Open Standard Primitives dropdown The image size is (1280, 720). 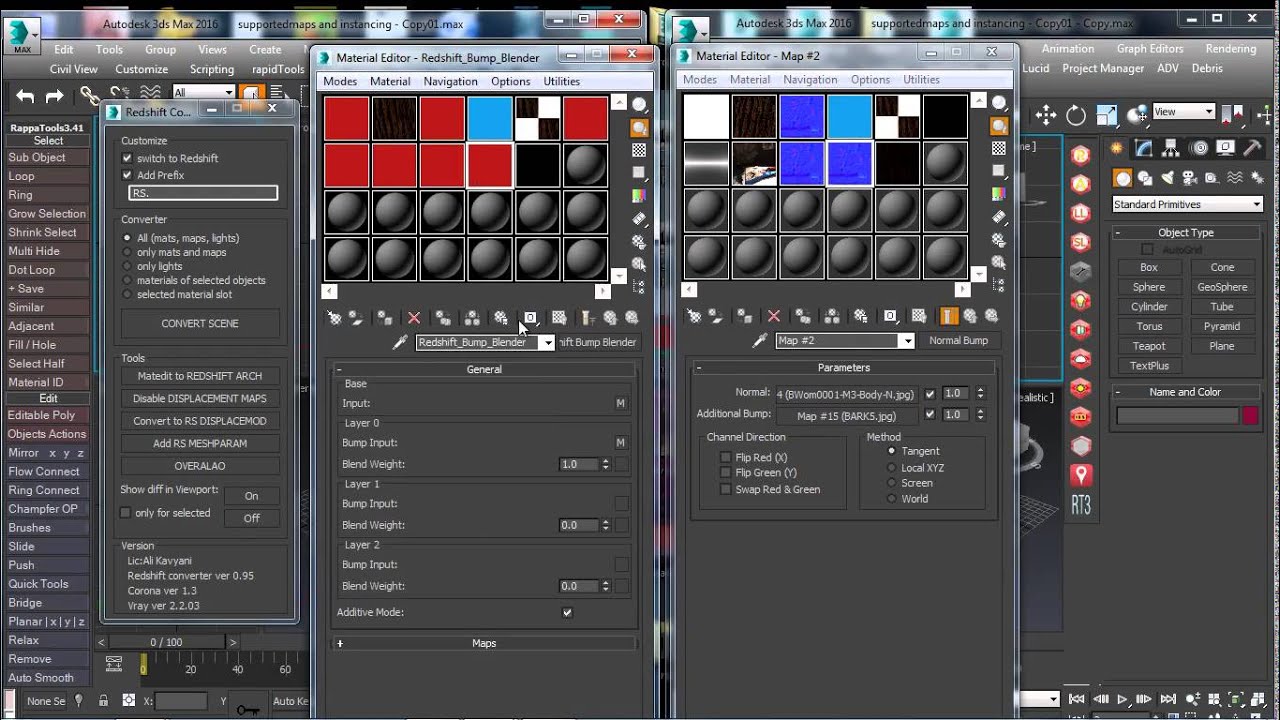(1188, 204)
